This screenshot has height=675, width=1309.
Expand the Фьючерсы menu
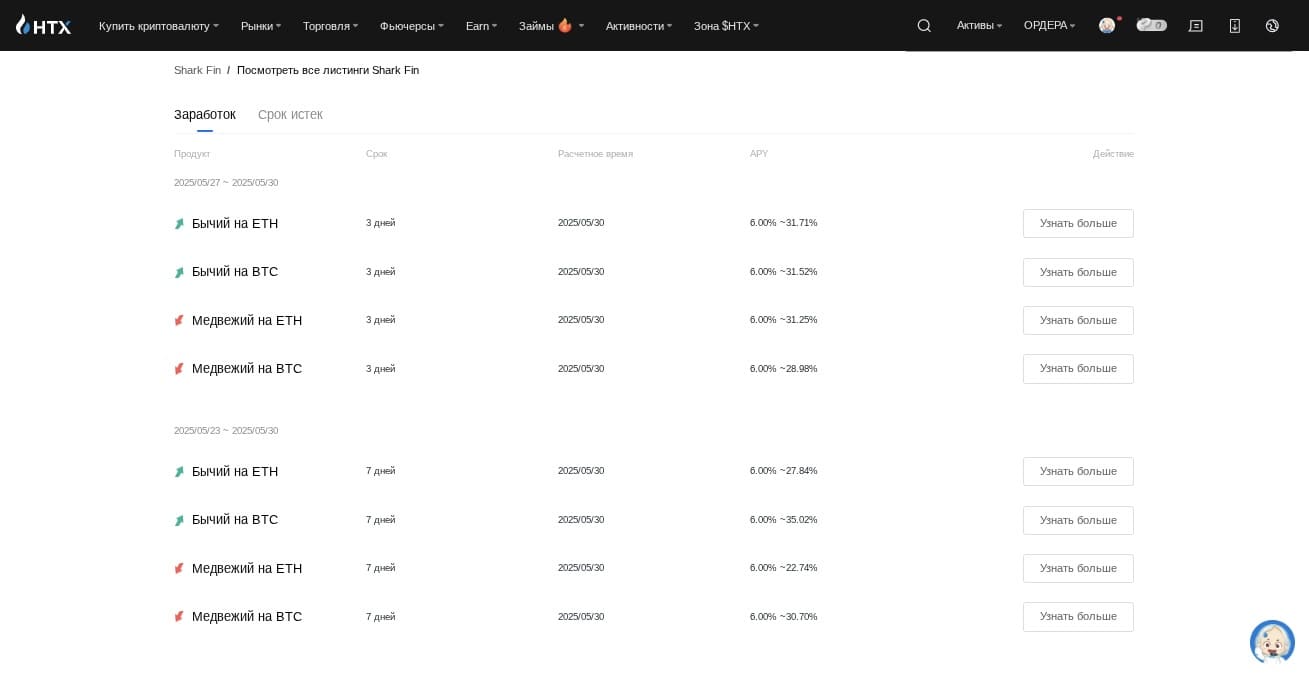[412, 26]
